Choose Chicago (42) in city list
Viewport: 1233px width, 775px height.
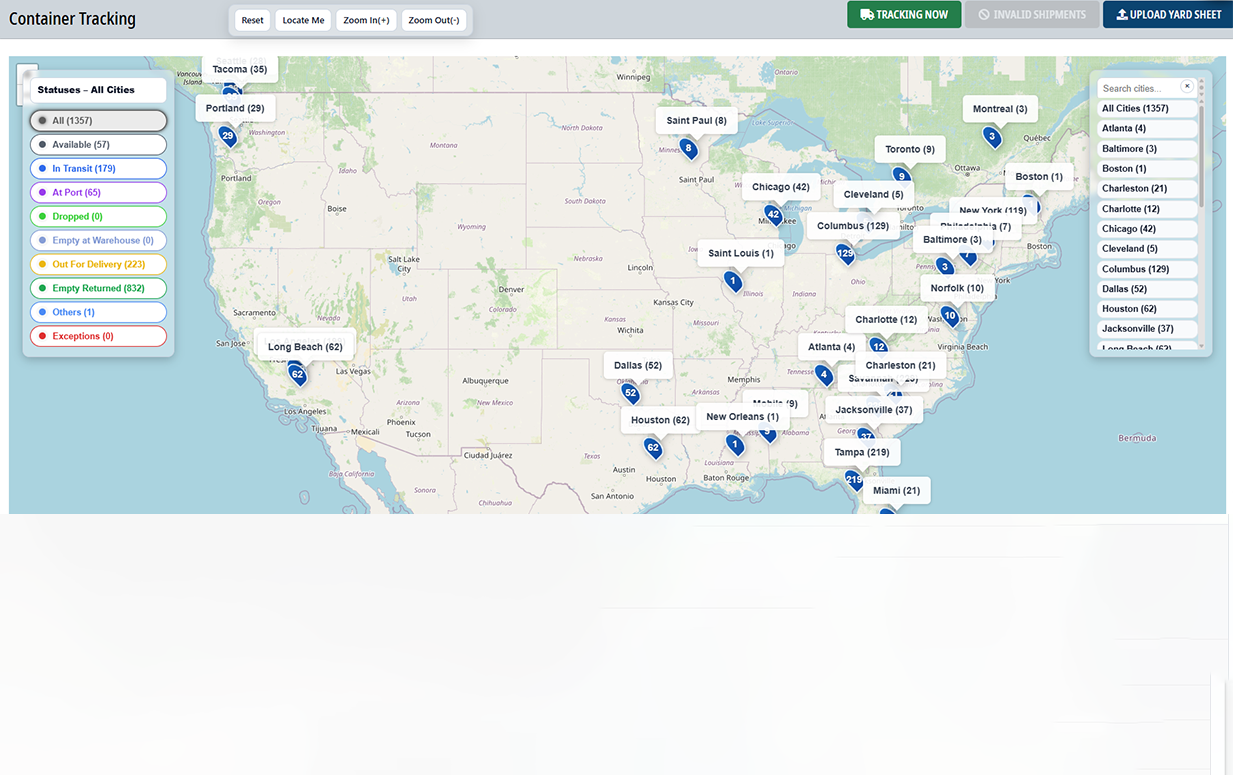1146,229
